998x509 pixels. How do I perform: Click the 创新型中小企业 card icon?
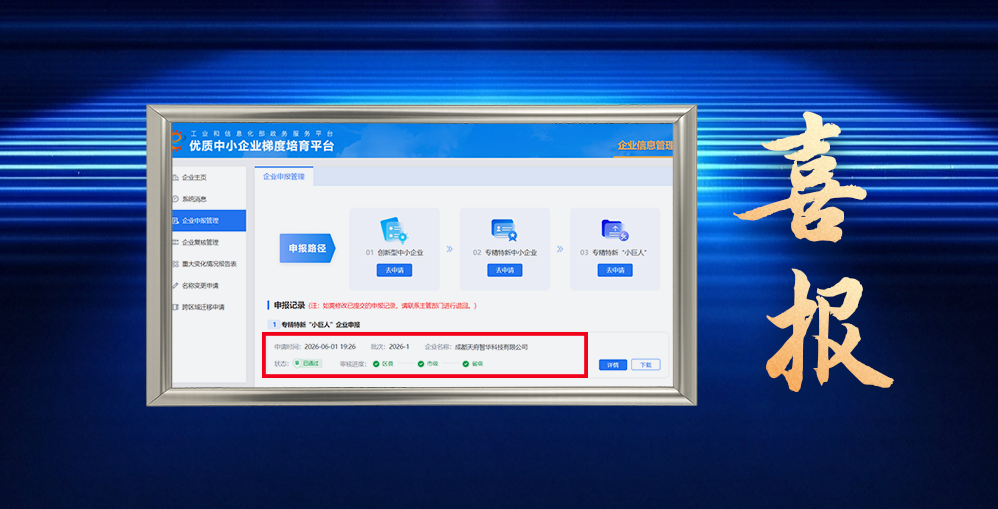coord(394,230)
